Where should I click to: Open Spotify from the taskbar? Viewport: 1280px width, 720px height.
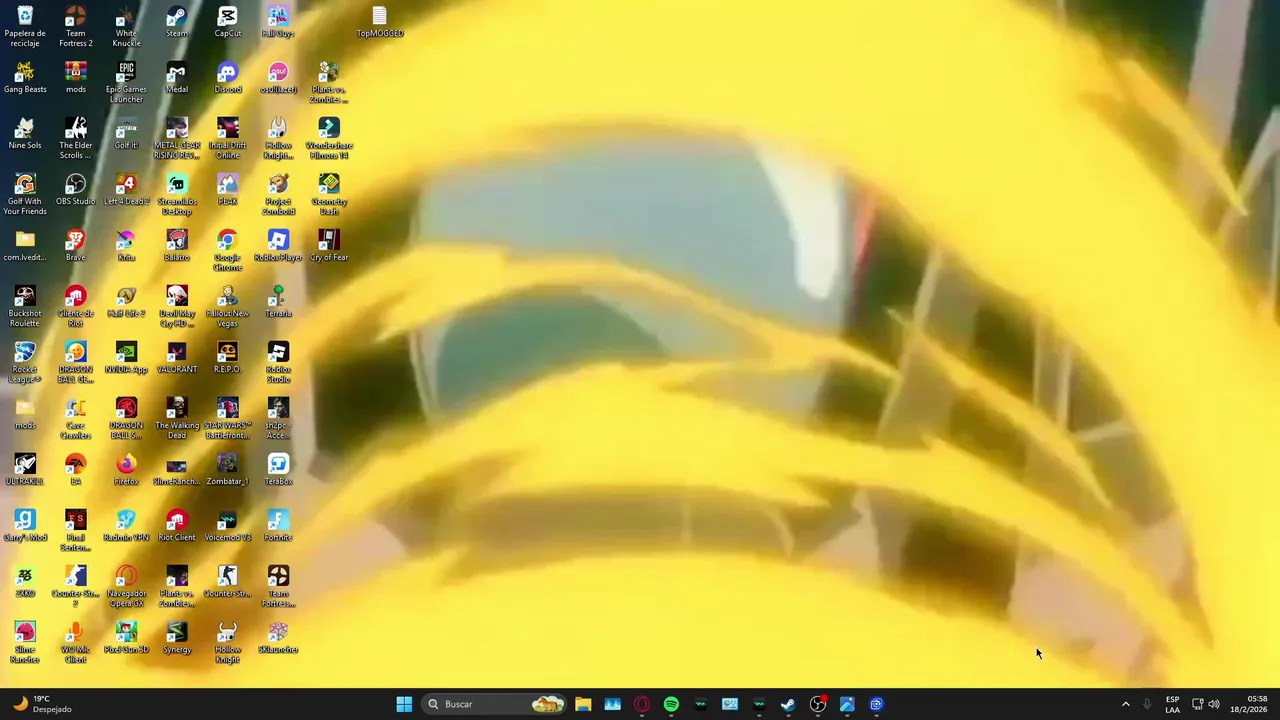[x=671, y=704]
